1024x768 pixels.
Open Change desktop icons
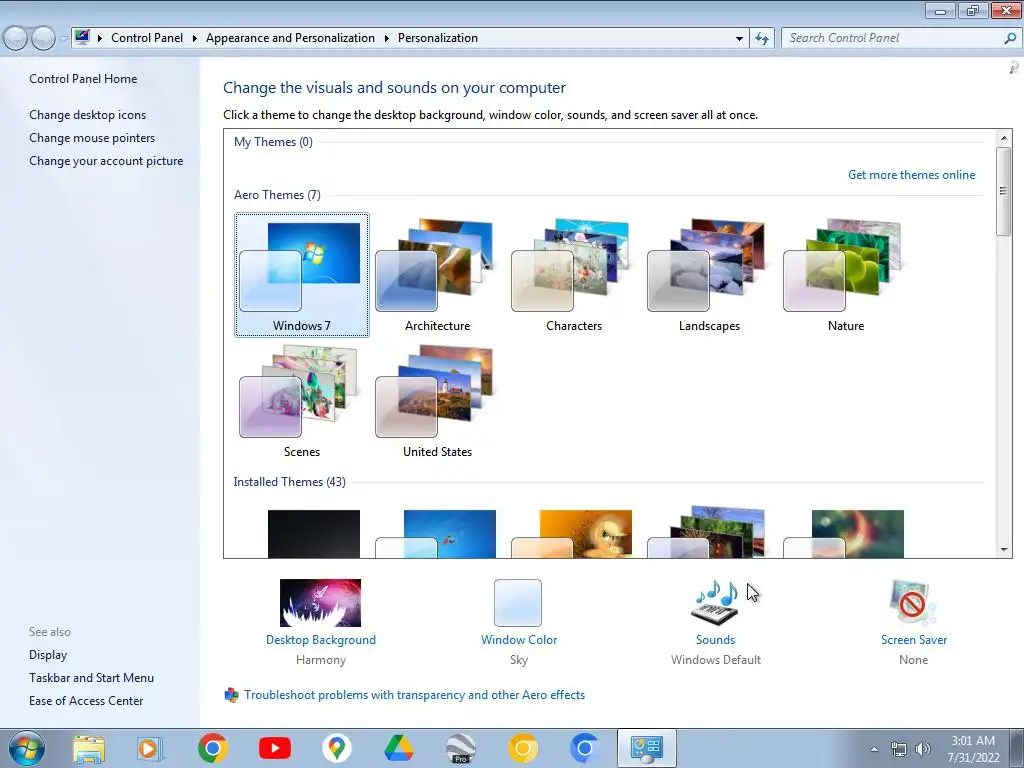tap(88, 115)
